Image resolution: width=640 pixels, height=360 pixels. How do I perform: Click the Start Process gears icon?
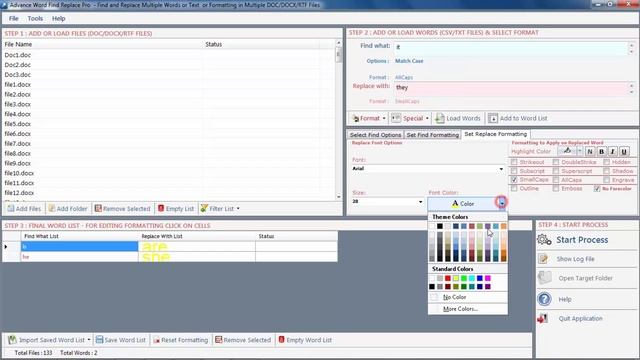544,240
